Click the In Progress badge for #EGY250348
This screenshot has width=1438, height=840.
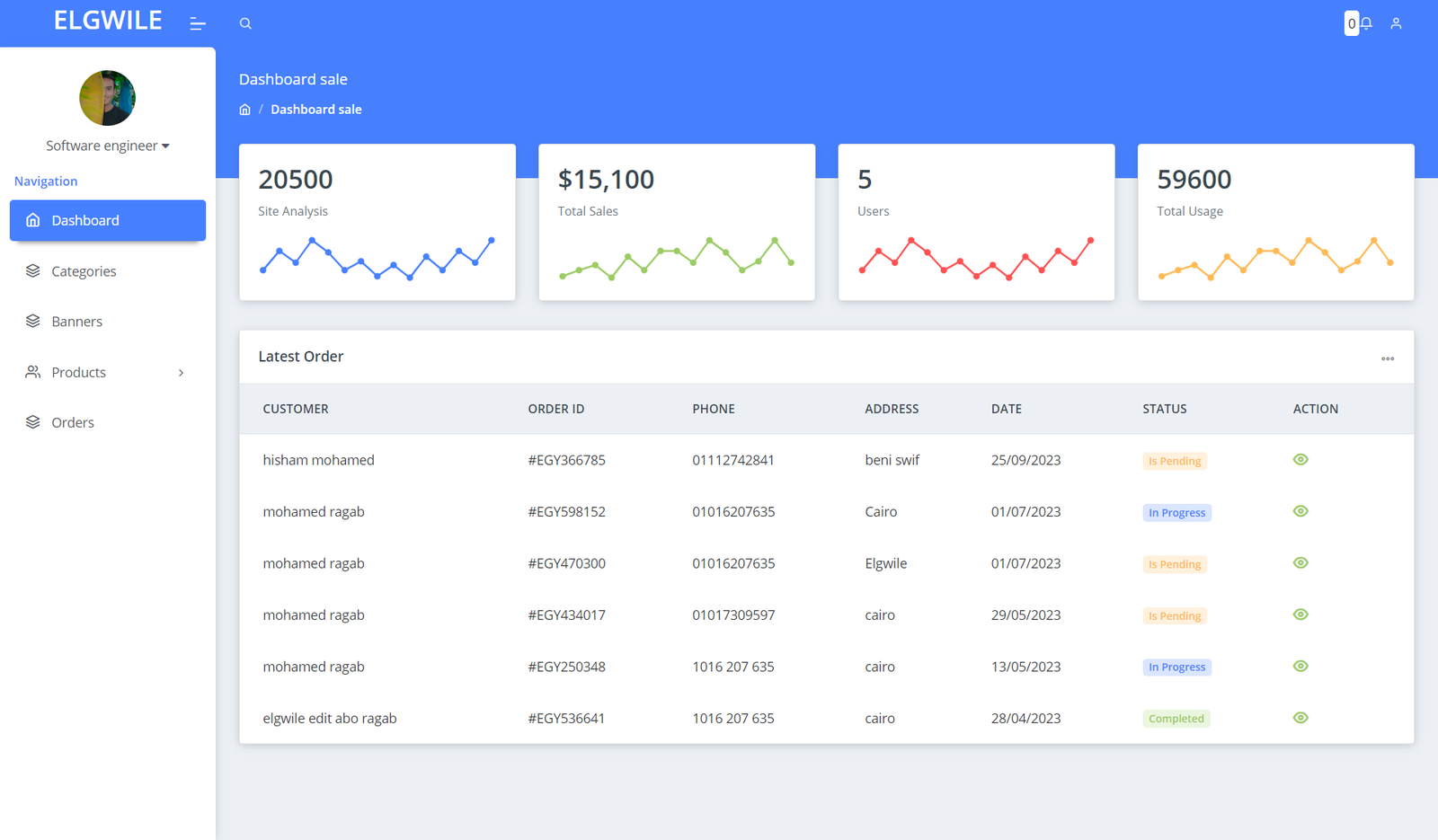point(1176,668)
